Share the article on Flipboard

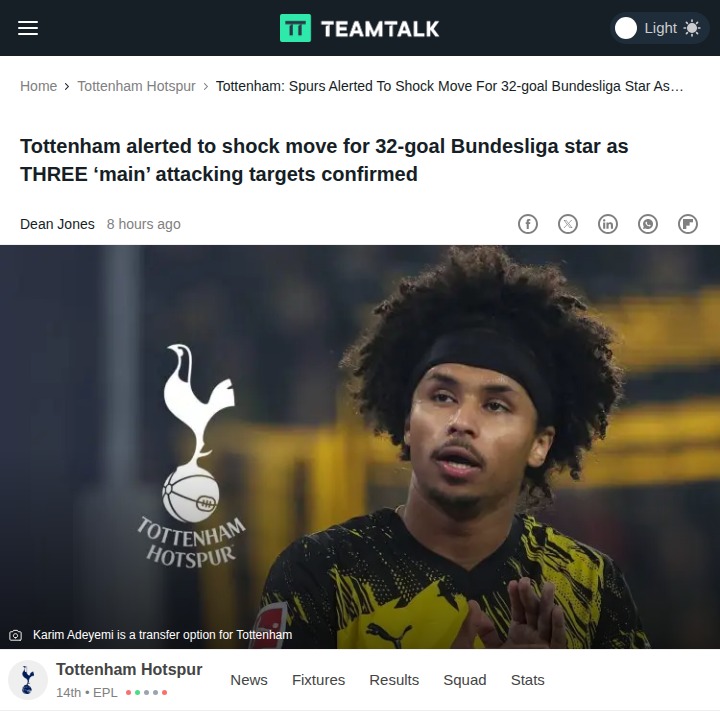tap(687, 224)
